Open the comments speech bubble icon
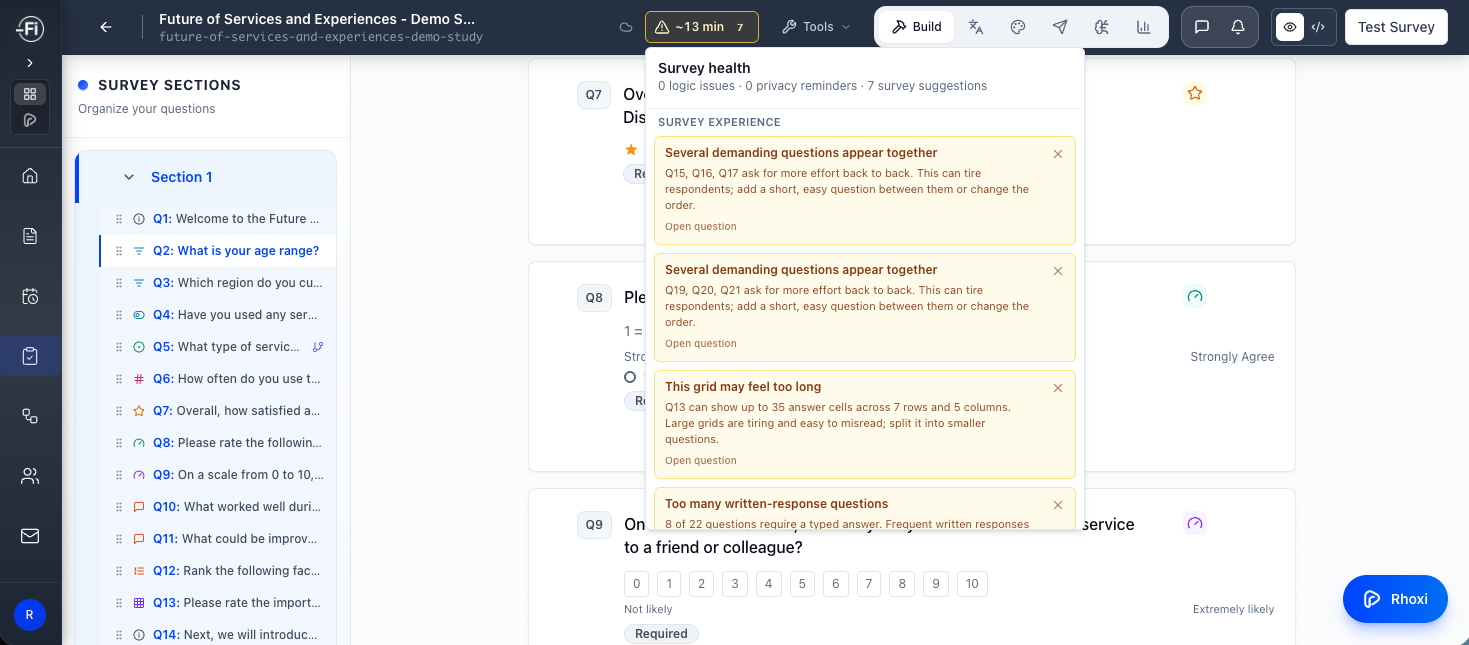 tap(1202, 27)
